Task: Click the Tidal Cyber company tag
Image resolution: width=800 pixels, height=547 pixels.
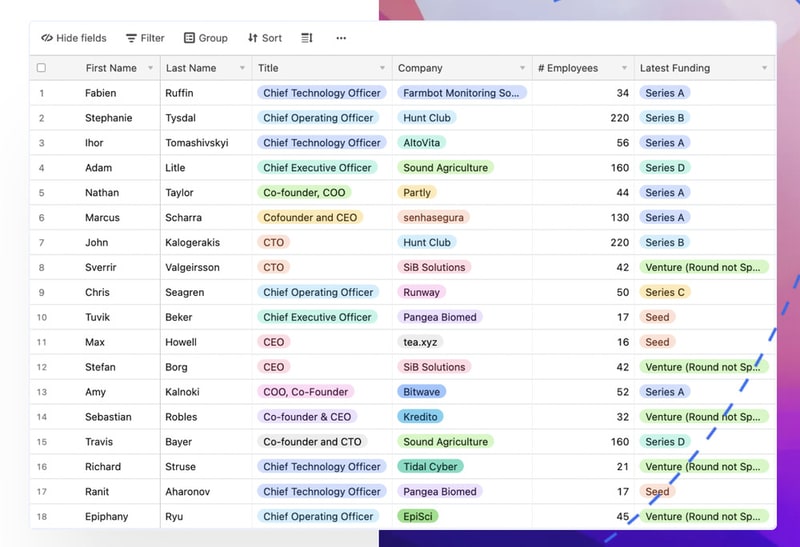Action: (432, 466)
